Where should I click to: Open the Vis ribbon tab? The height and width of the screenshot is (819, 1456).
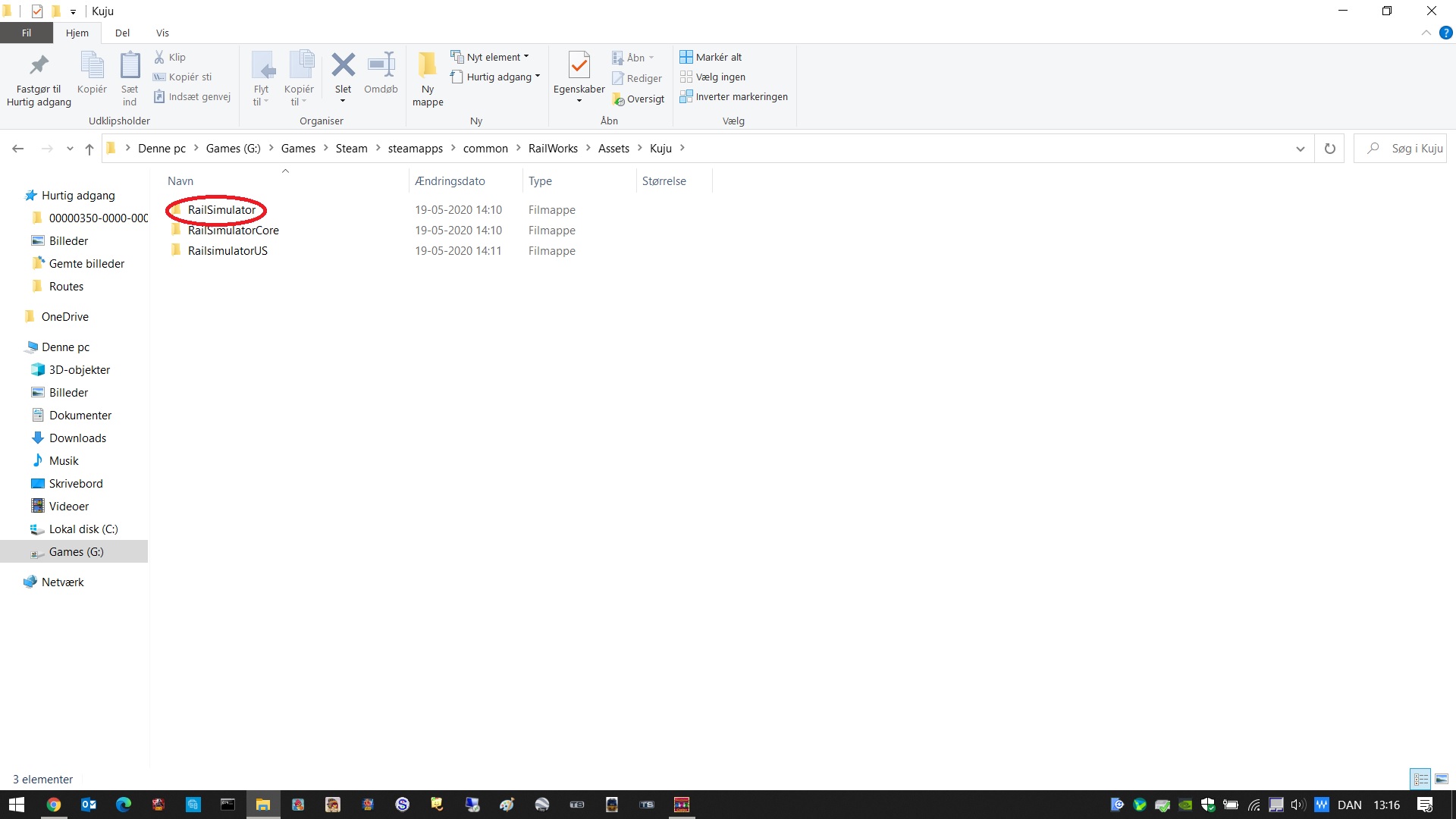click(x=162, y=33)
